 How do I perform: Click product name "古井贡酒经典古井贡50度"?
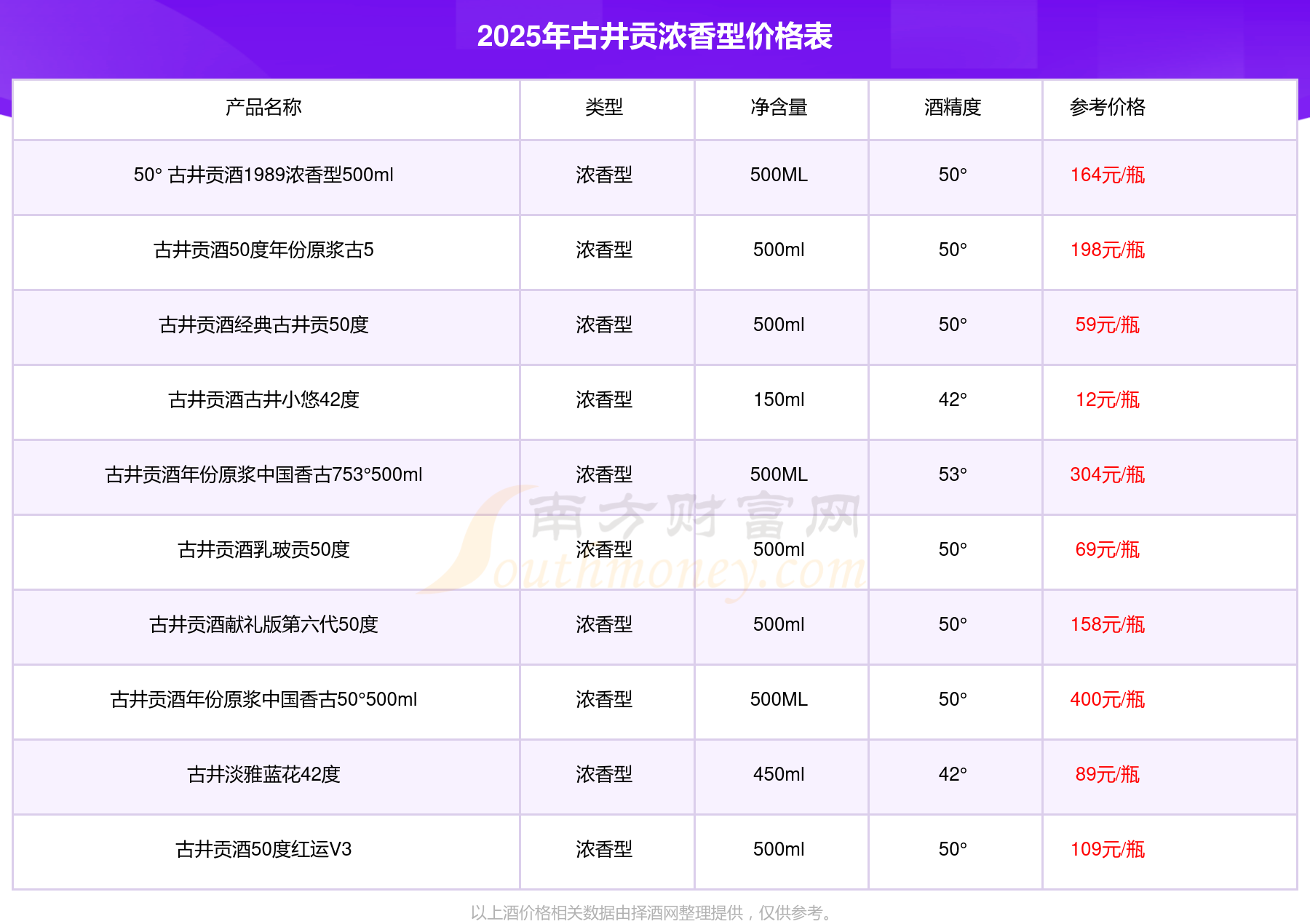pyautogui.click(x=263, y=325)
